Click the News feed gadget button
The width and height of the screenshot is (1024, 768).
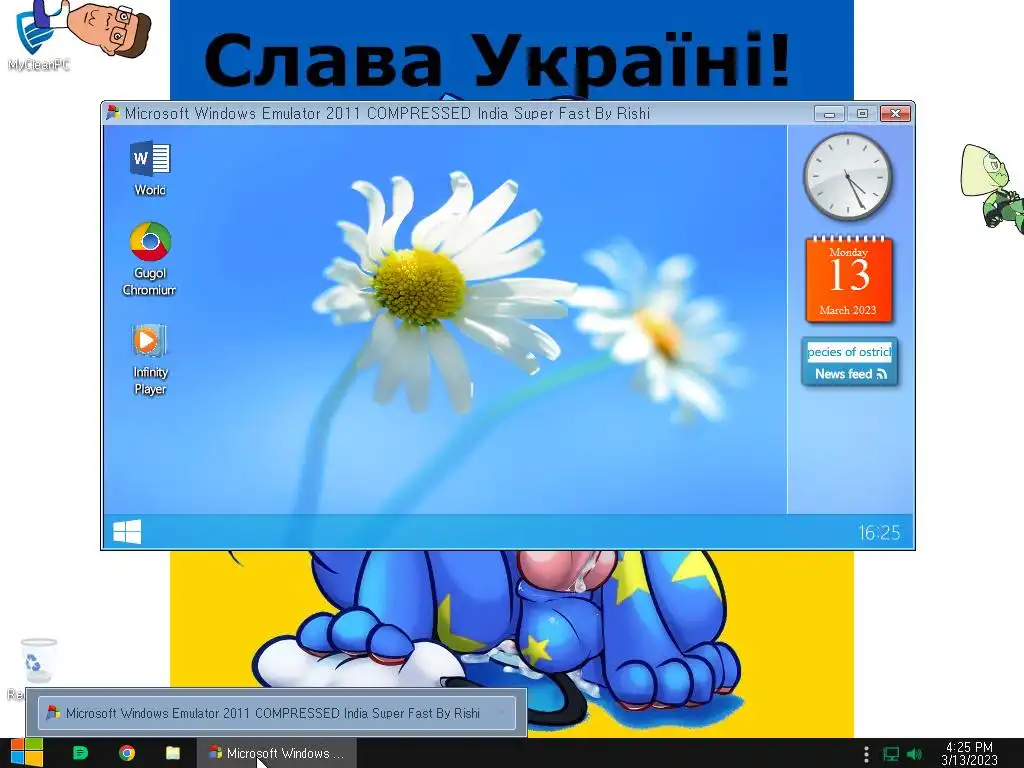[x=850, y=374]
